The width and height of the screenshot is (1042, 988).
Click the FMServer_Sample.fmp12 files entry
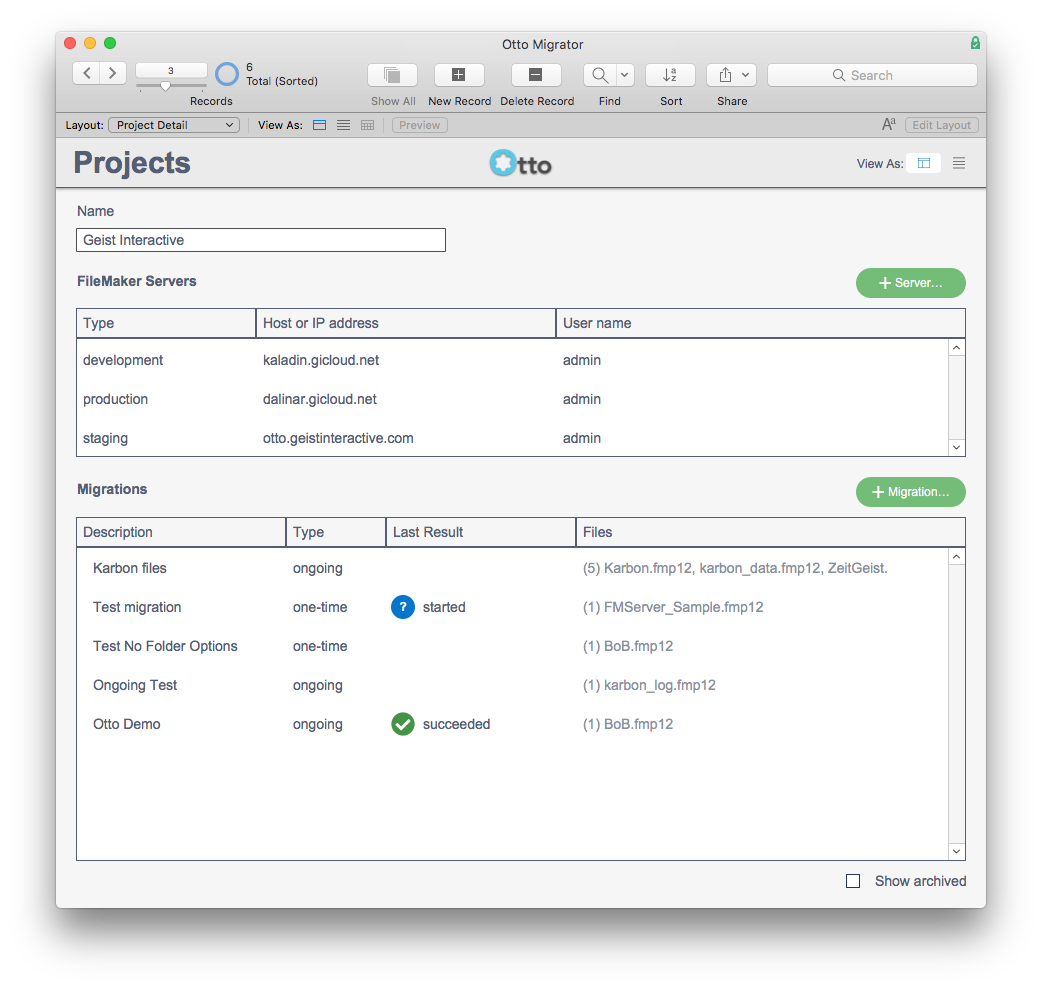(x=673, y=607)
